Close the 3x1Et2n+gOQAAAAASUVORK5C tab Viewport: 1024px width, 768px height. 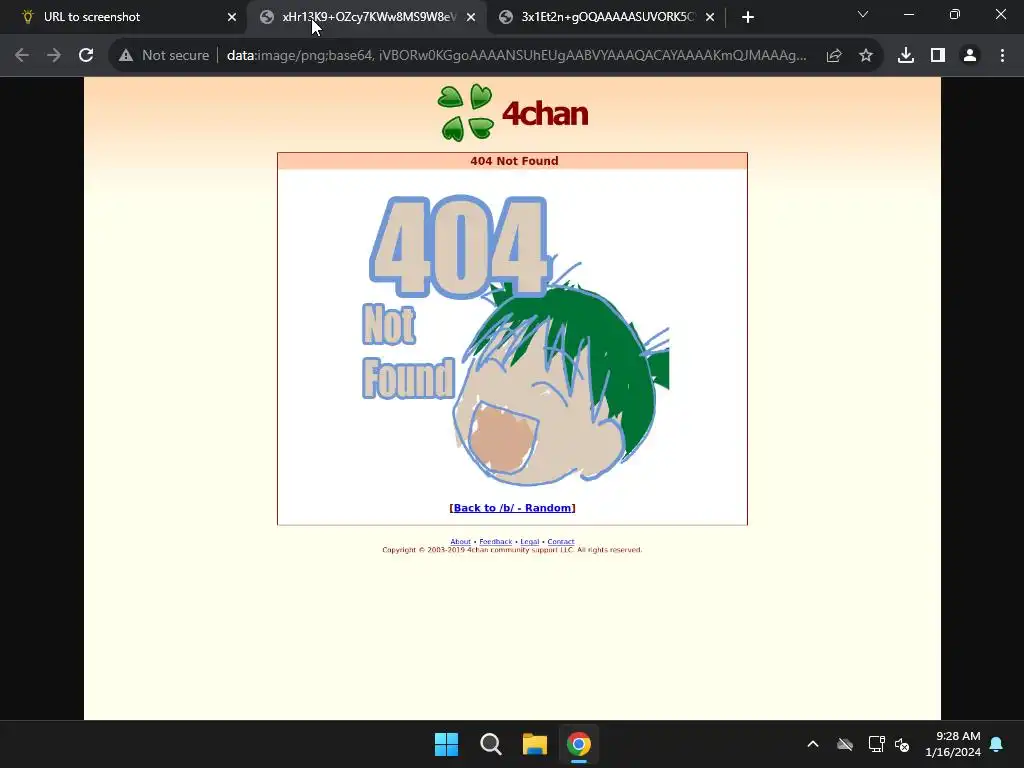click(710, 17)
